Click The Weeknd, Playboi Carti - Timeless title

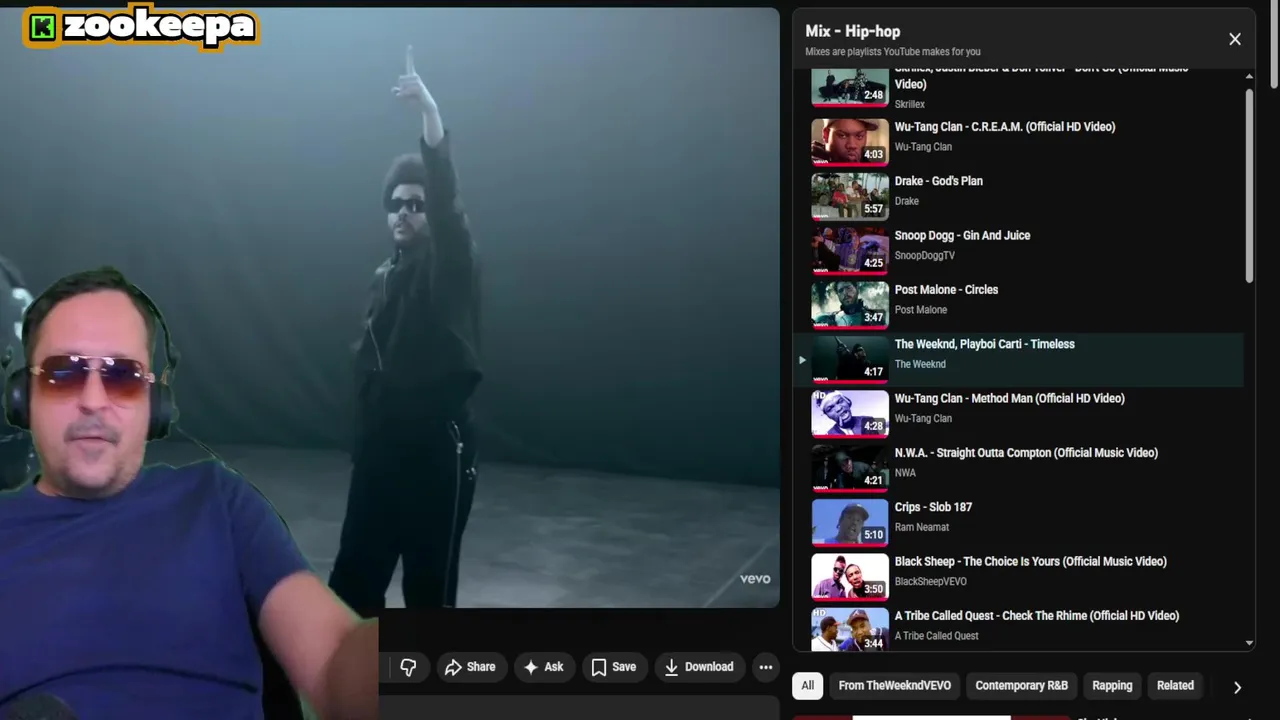(984, 344)
